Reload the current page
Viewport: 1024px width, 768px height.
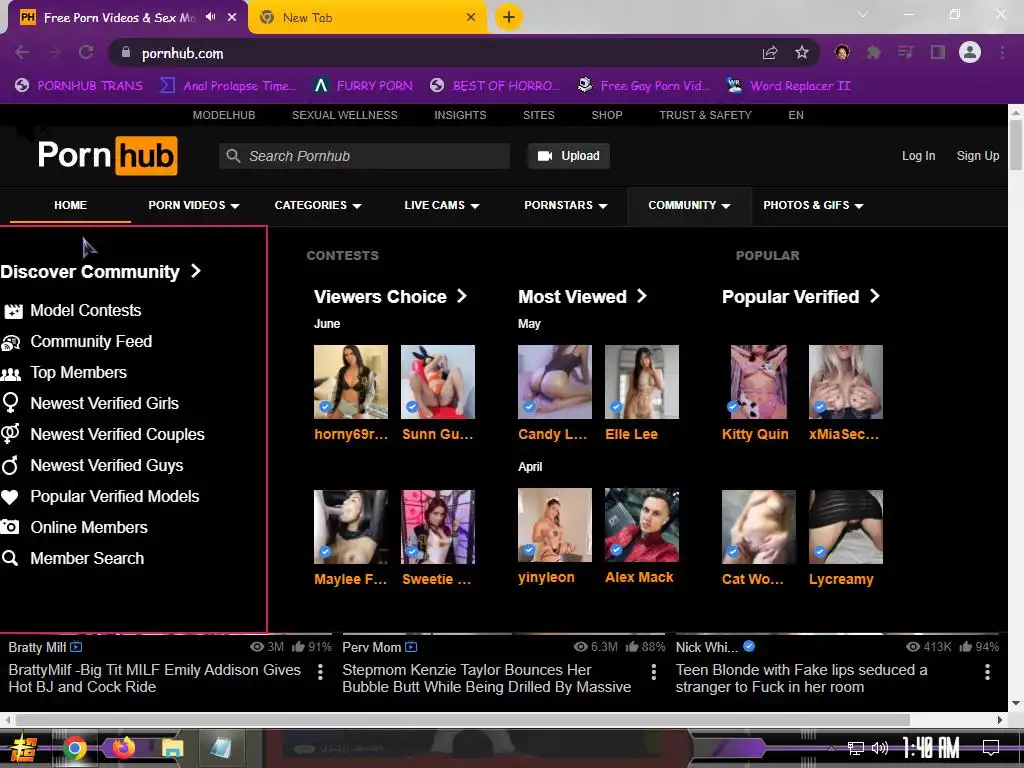(86, 53)
